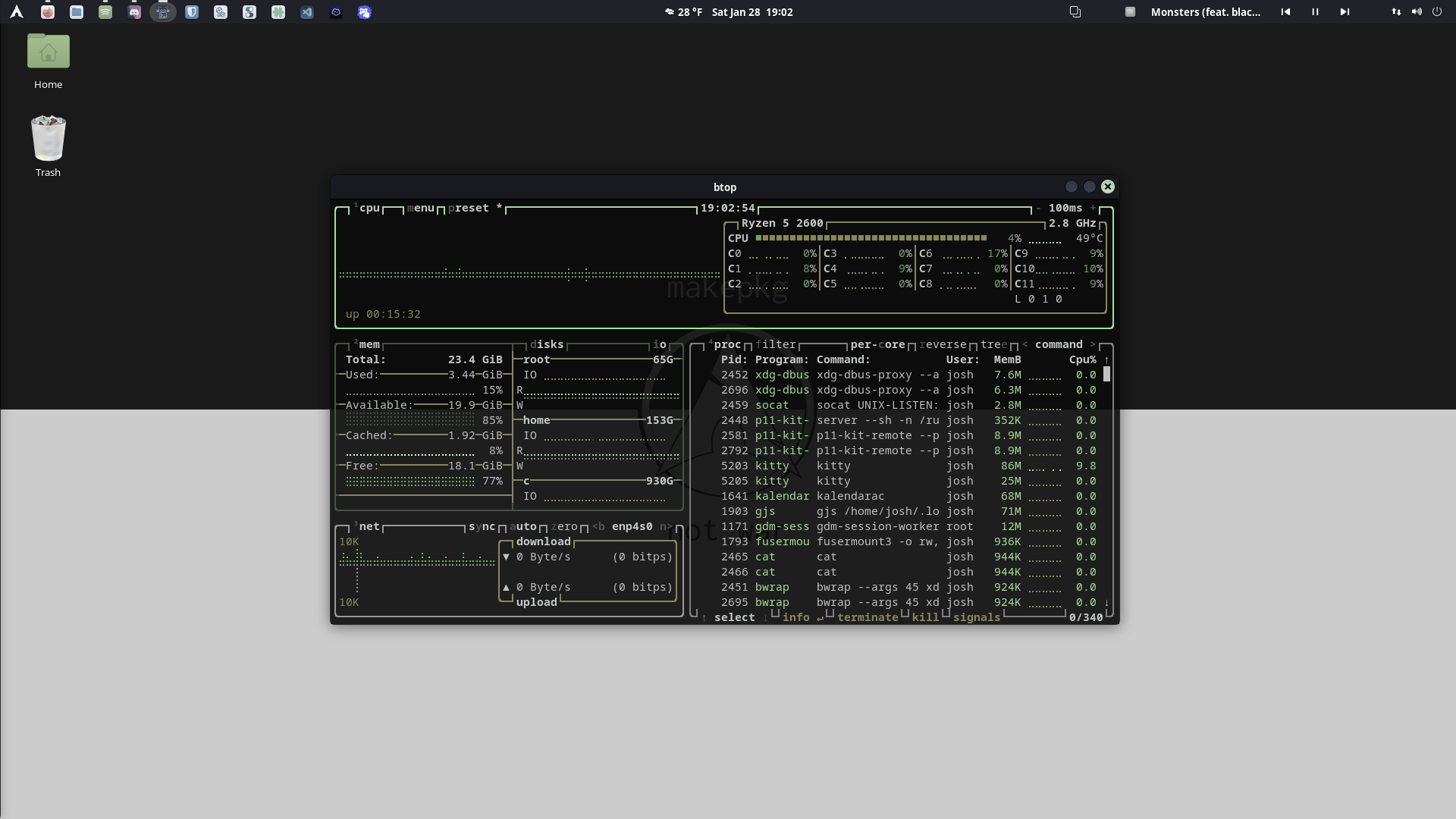Click the proc scrollbar thumb
The image size is (1456, 819).
pyautogui.click(x=1106, y=375)
